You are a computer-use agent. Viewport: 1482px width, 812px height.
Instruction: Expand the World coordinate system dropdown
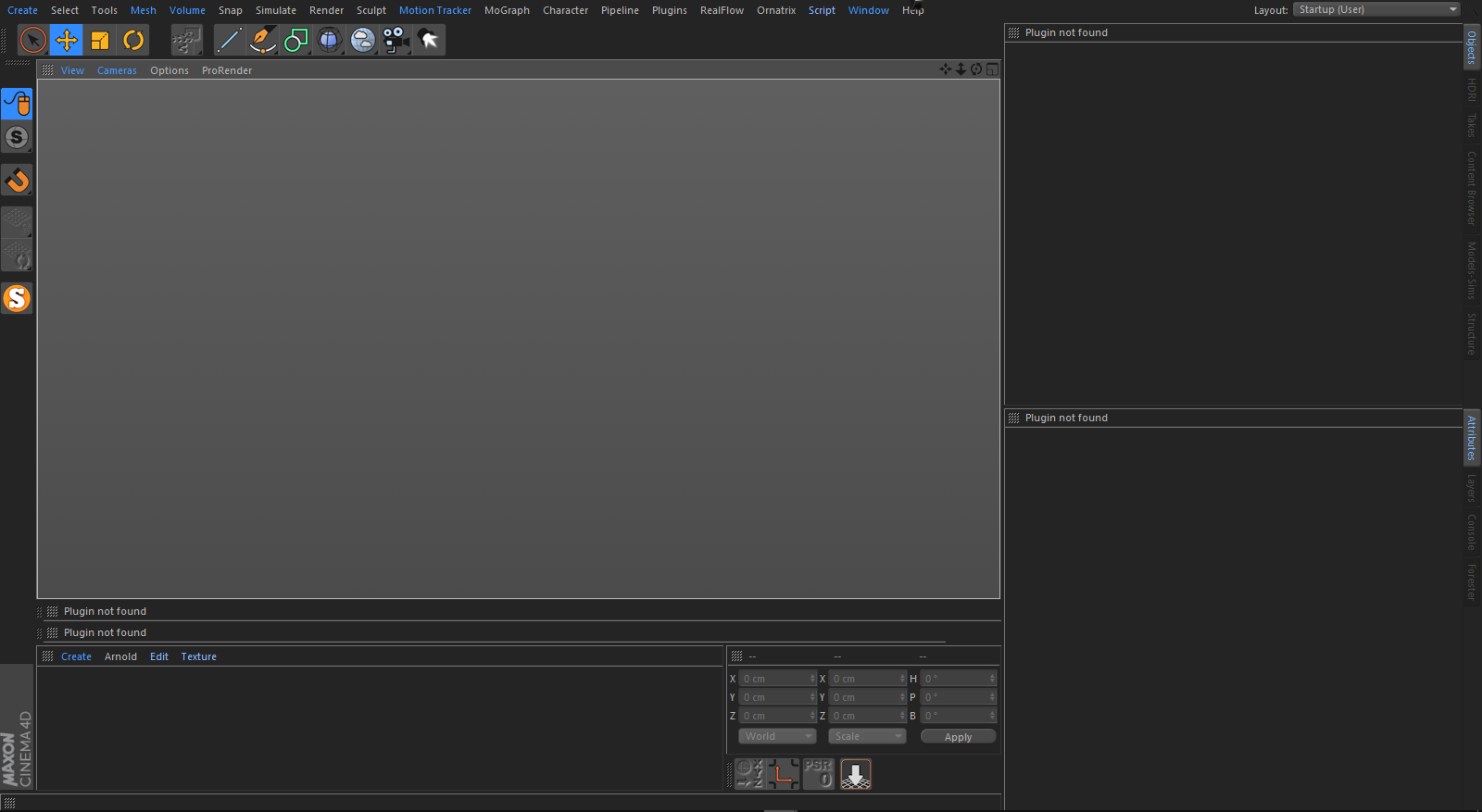(777, 736)
